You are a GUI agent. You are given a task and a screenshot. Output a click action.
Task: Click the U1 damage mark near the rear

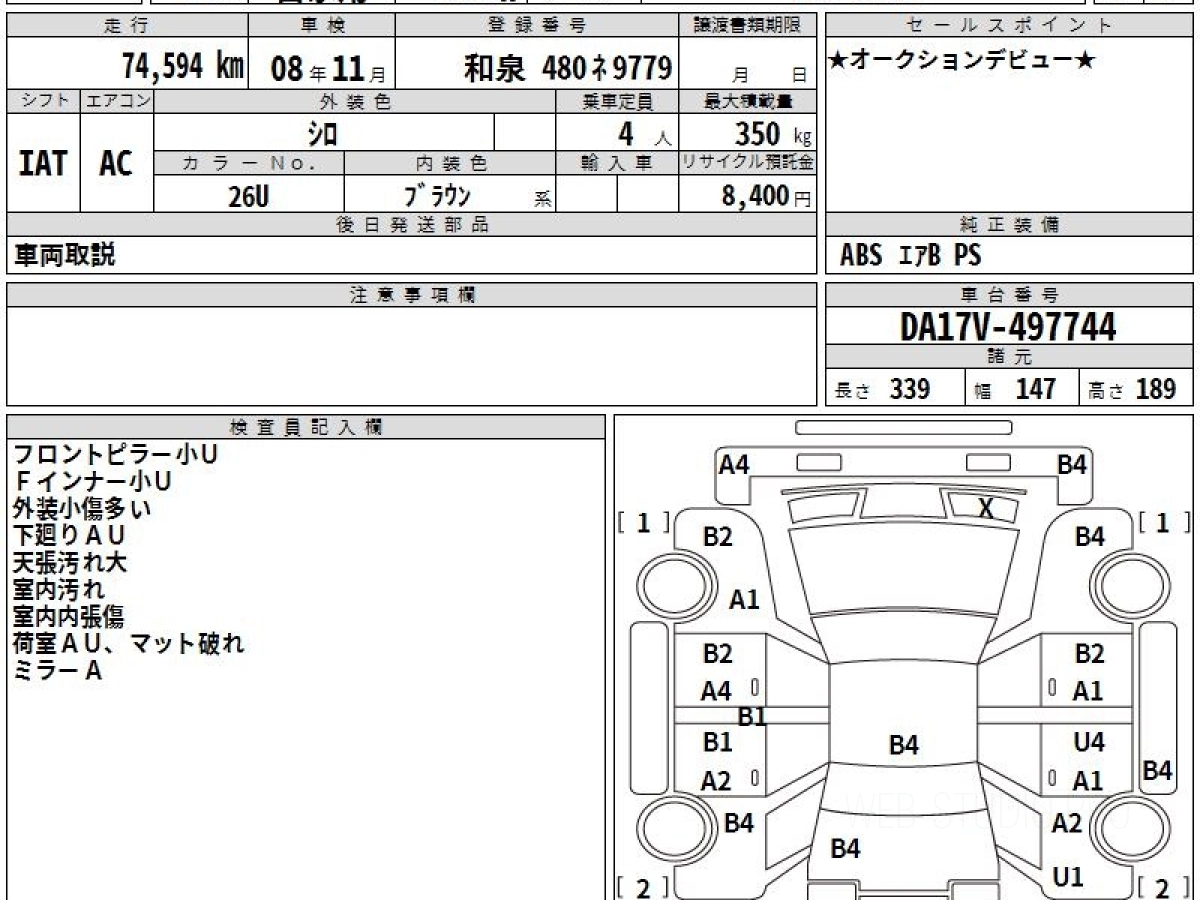[1068, 877]
